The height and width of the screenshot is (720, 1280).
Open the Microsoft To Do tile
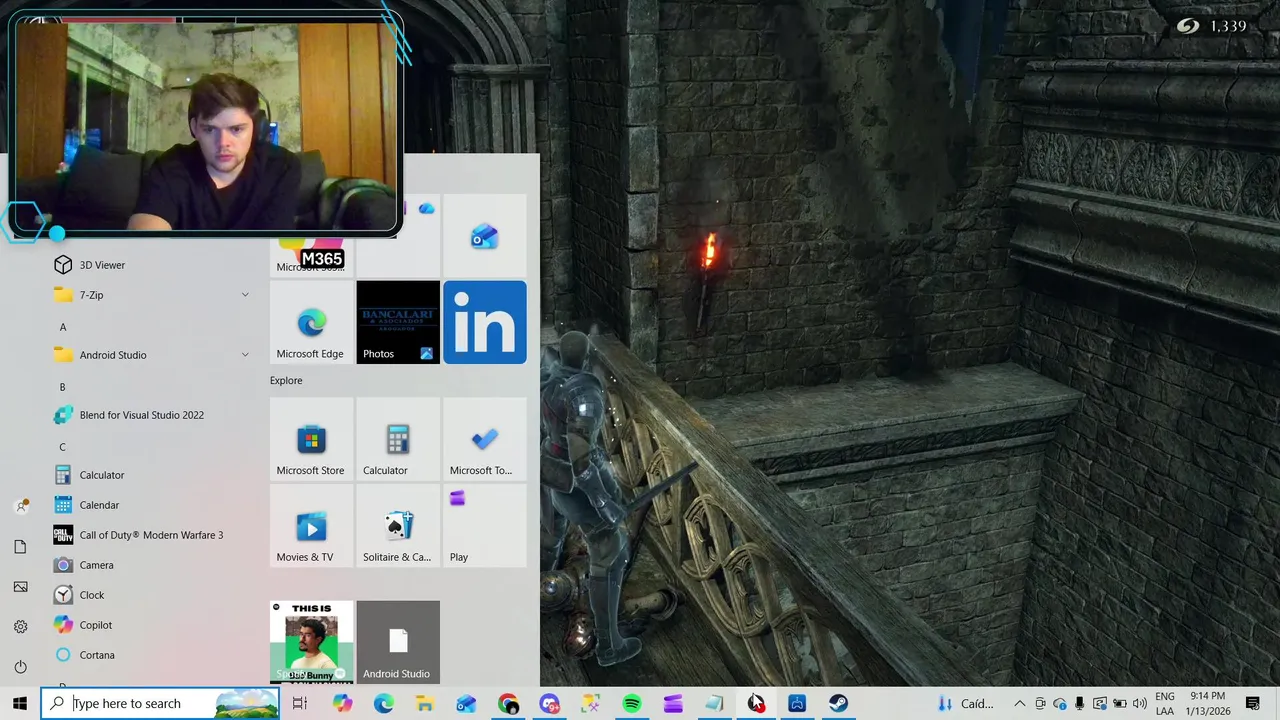pos(485,439)
